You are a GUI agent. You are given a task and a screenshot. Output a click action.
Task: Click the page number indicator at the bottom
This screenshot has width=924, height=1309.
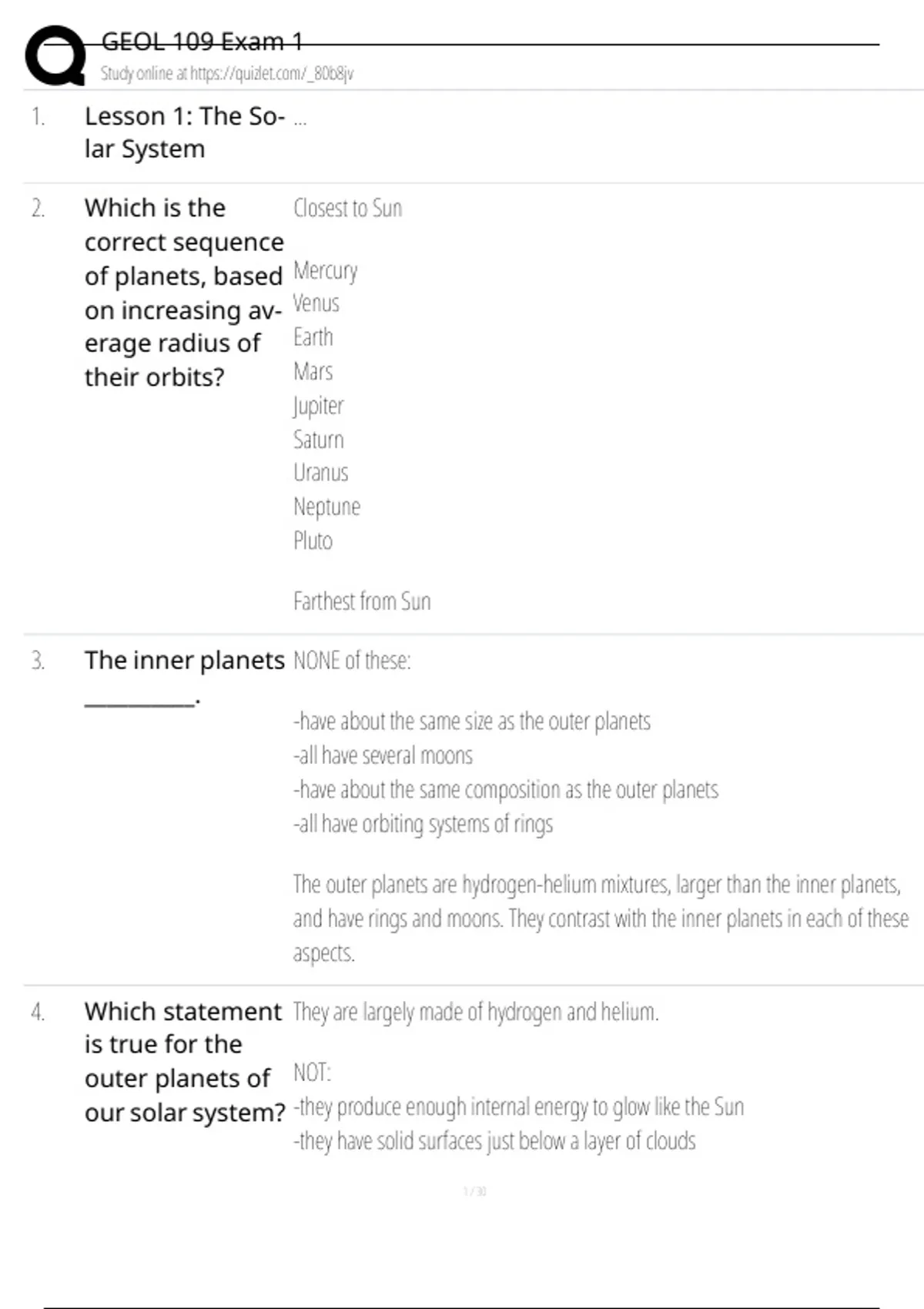coord(474,1192)
